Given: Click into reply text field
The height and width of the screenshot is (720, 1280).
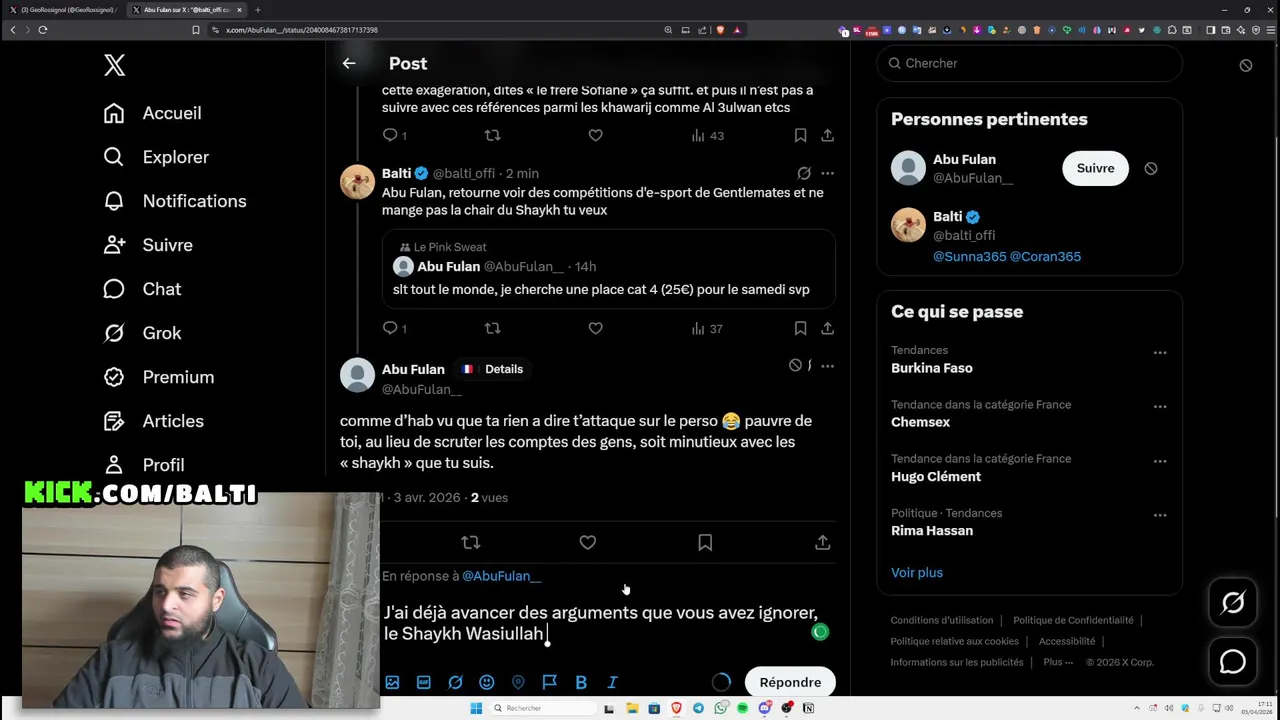Looking at the screenshot, I should 600,623.
